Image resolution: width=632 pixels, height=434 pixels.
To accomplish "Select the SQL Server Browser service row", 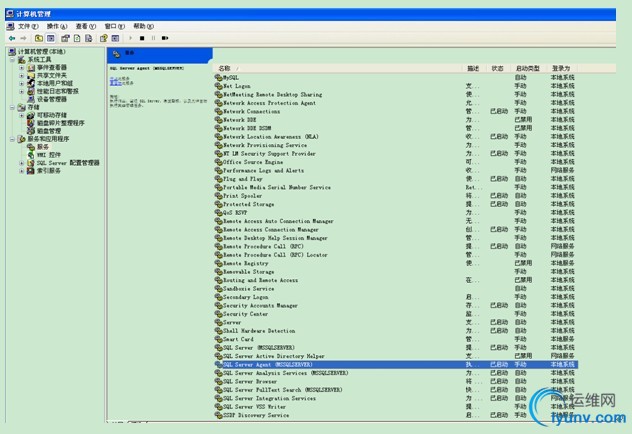I will [396, 382].
